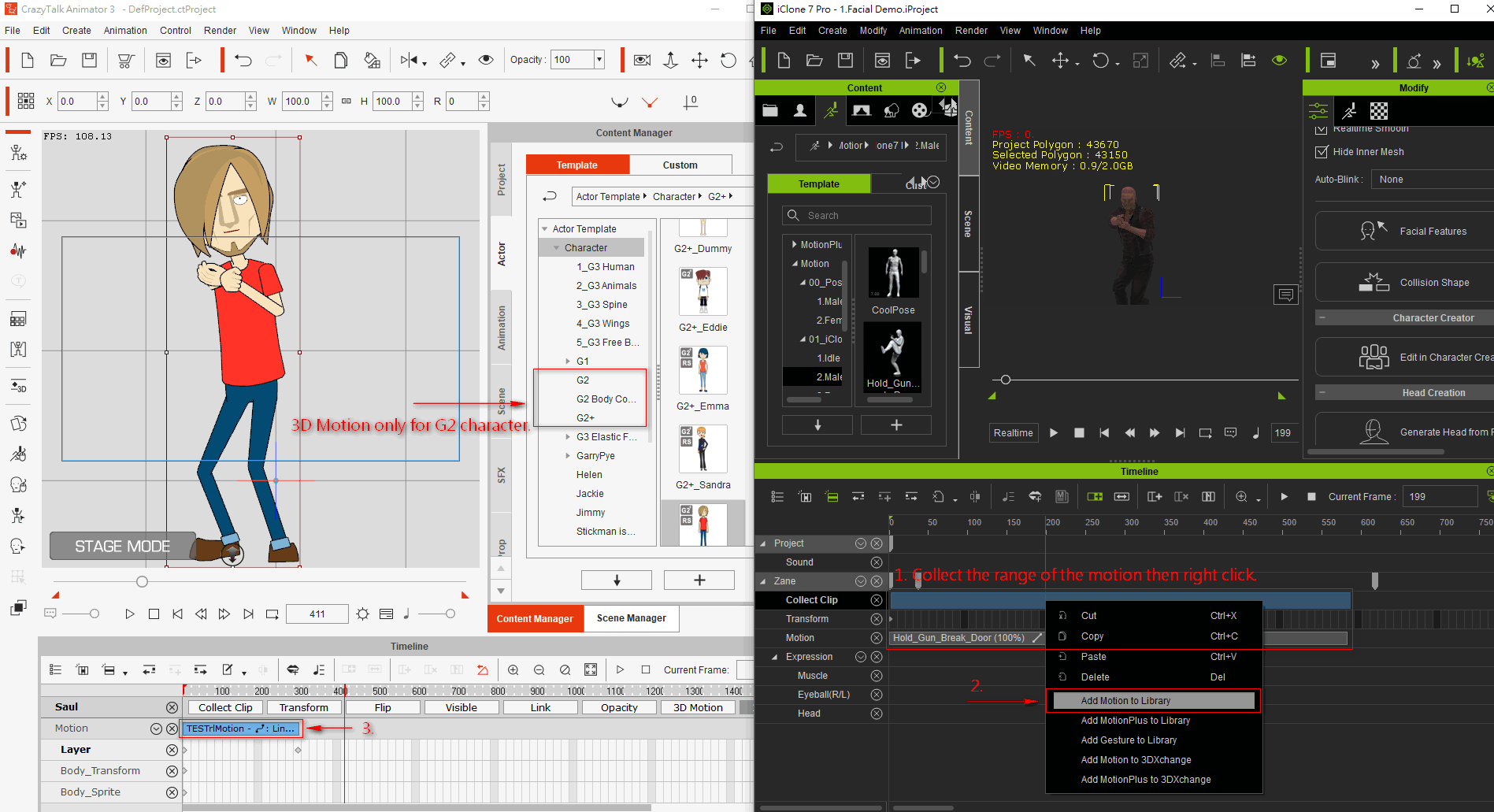This screenshot has height=812, width=1494.
Task: Toggle Realtime Smooth checkbox in Modify panel
Action: tap(1322, 130)
